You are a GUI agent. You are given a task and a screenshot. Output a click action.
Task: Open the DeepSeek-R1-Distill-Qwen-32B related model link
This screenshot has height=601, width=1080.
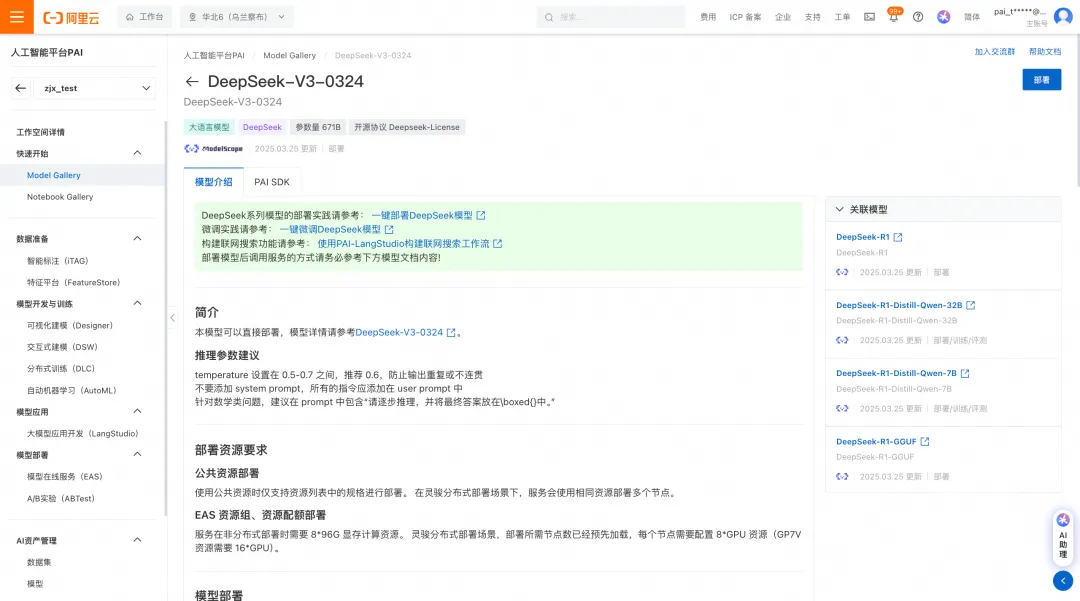point(899,305)
